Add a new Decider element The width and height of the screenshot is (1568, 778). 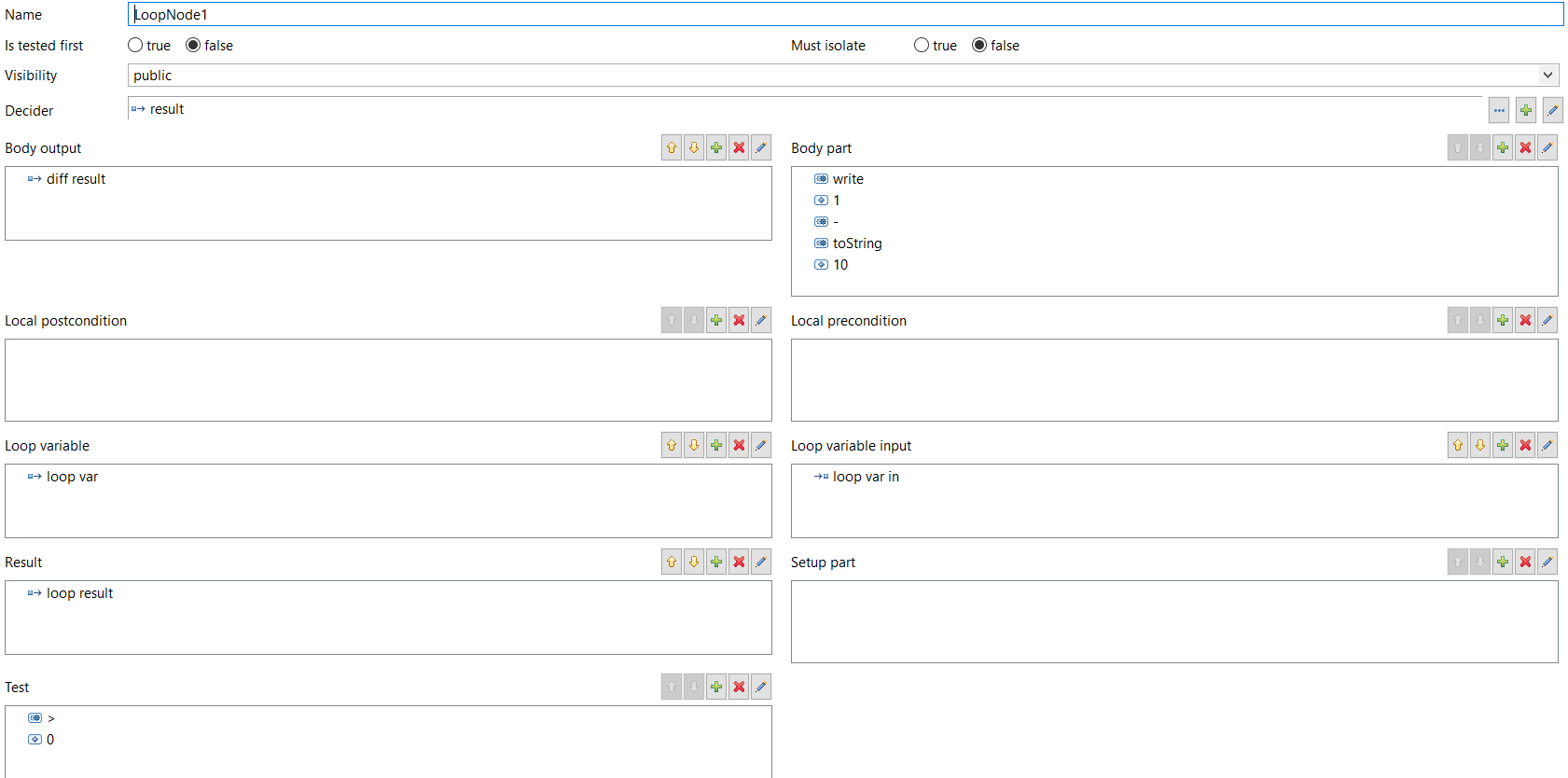pos(1526,110)
